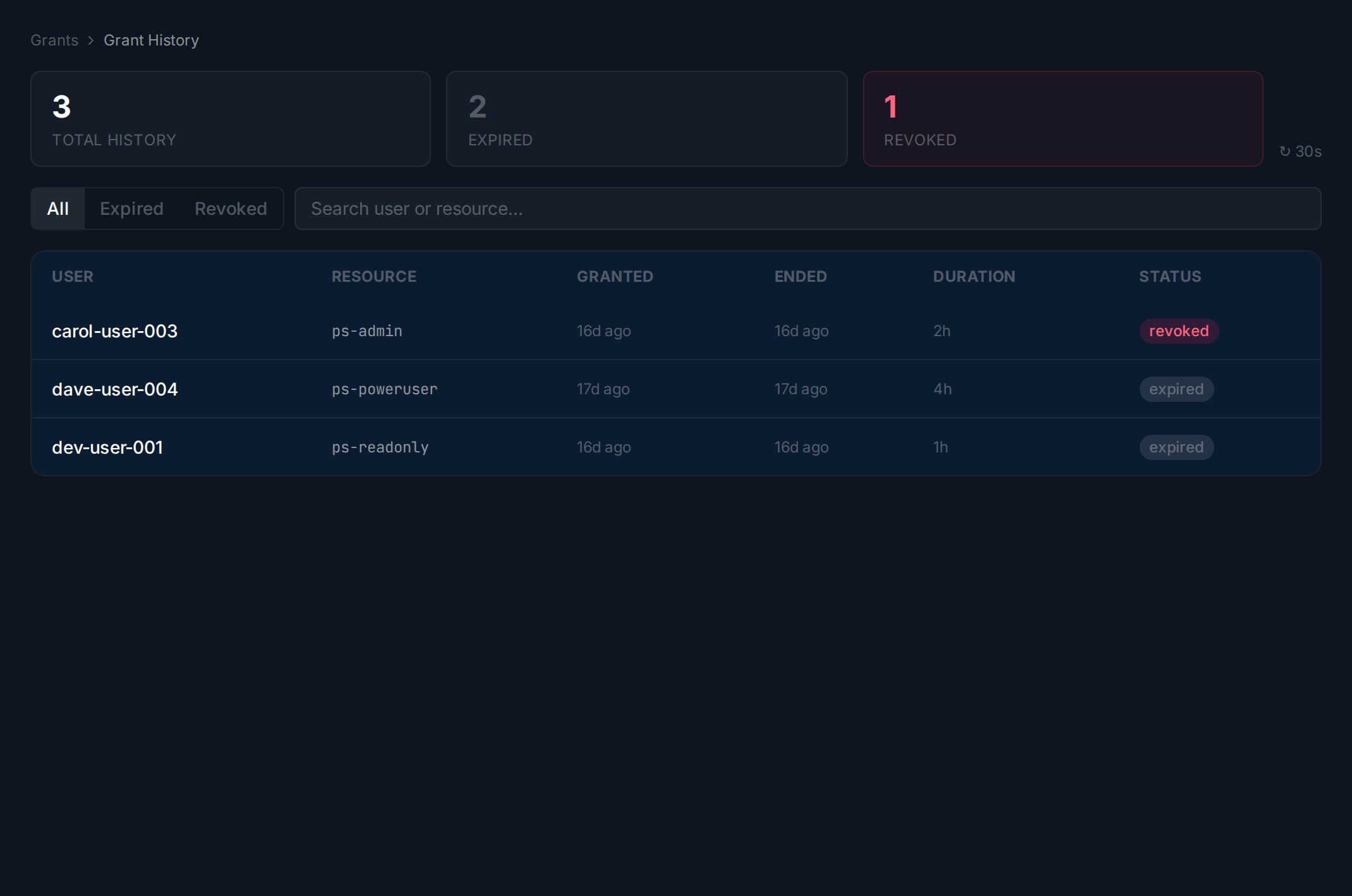Screen dimensions: 1352x896
Task: Select the dave-user-004 row
Action: [x=676, y=389]
